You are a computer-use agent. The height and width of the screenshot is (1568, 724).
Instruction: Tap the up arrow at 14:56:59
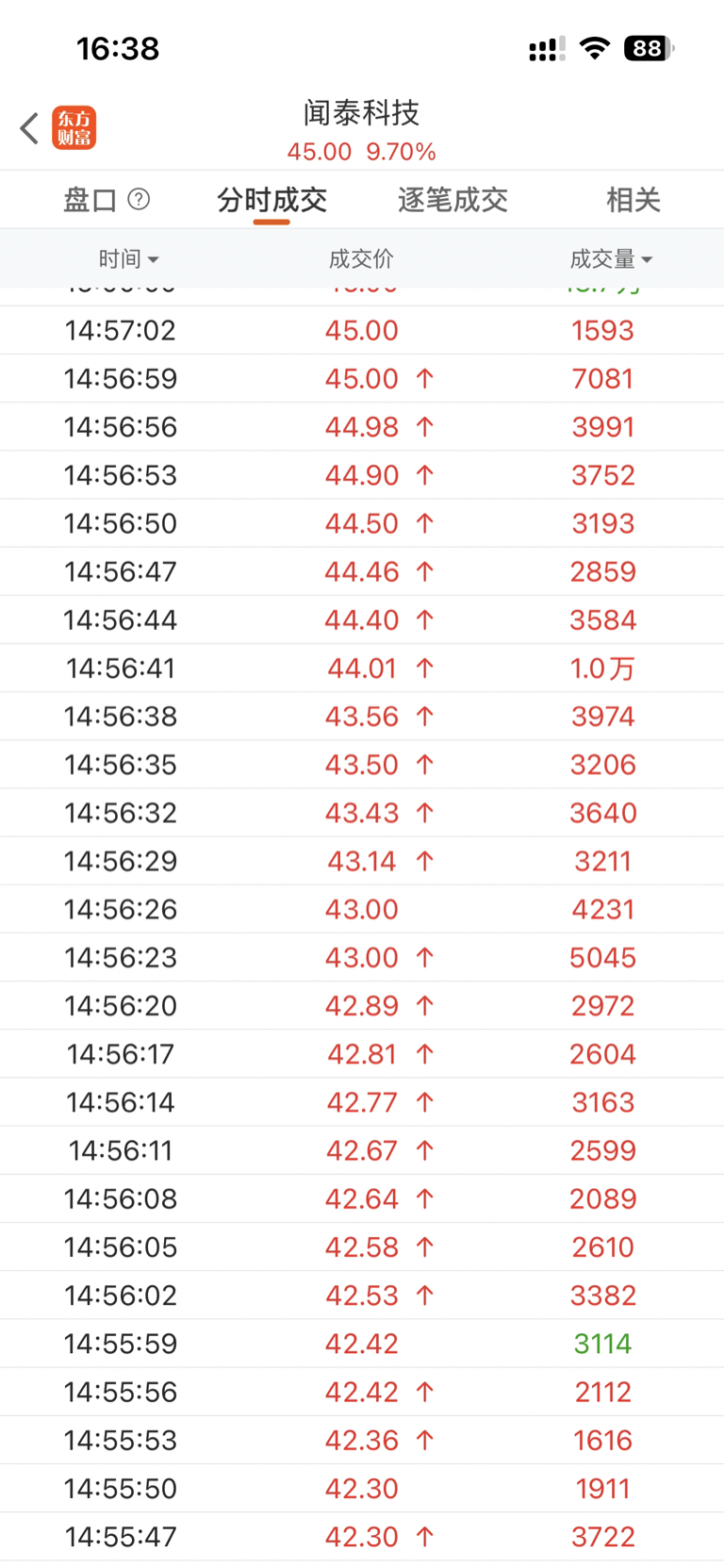tap(425, 379)
